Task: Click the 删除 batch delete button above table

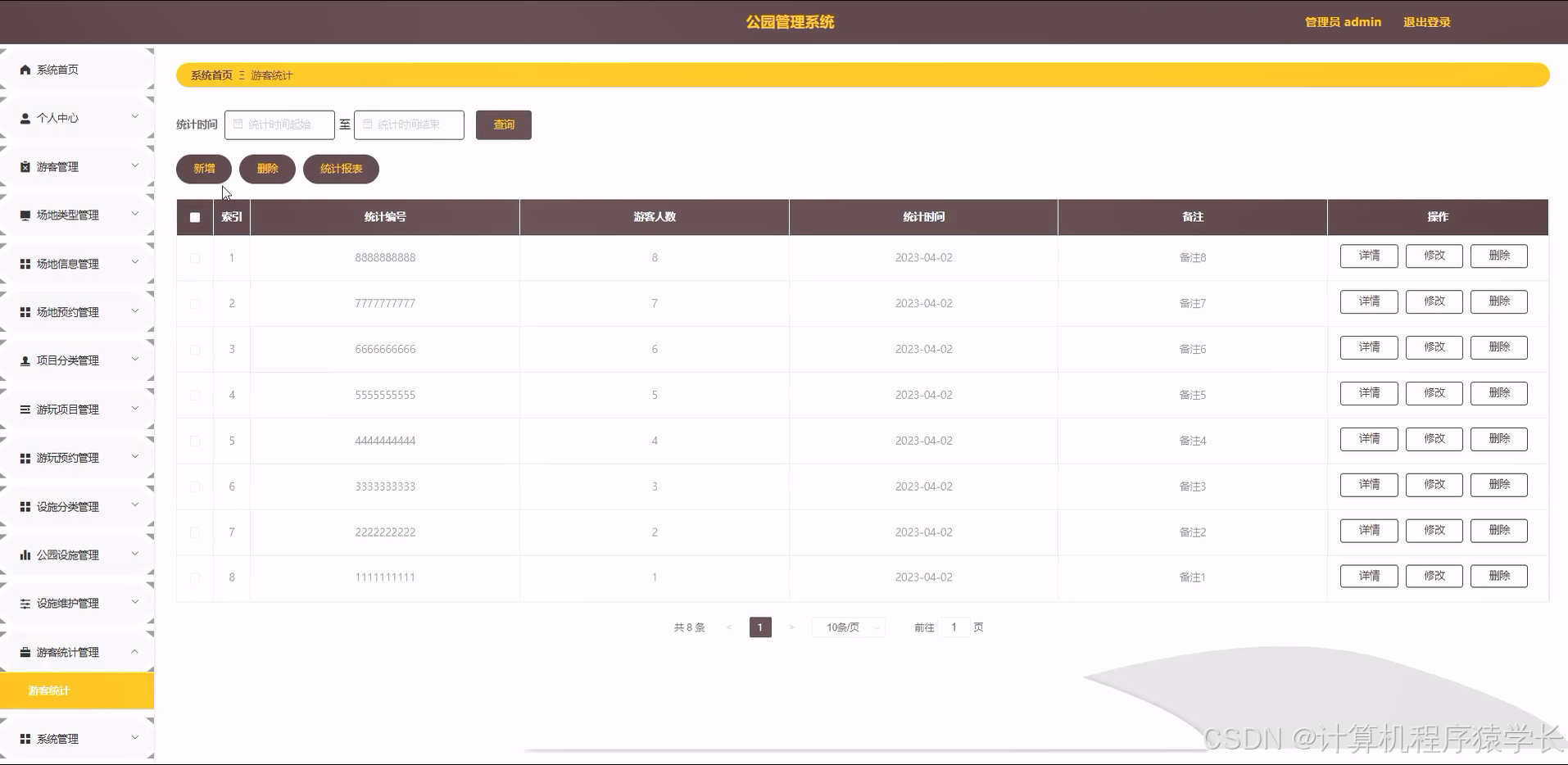Action: [x=267, y=169]
